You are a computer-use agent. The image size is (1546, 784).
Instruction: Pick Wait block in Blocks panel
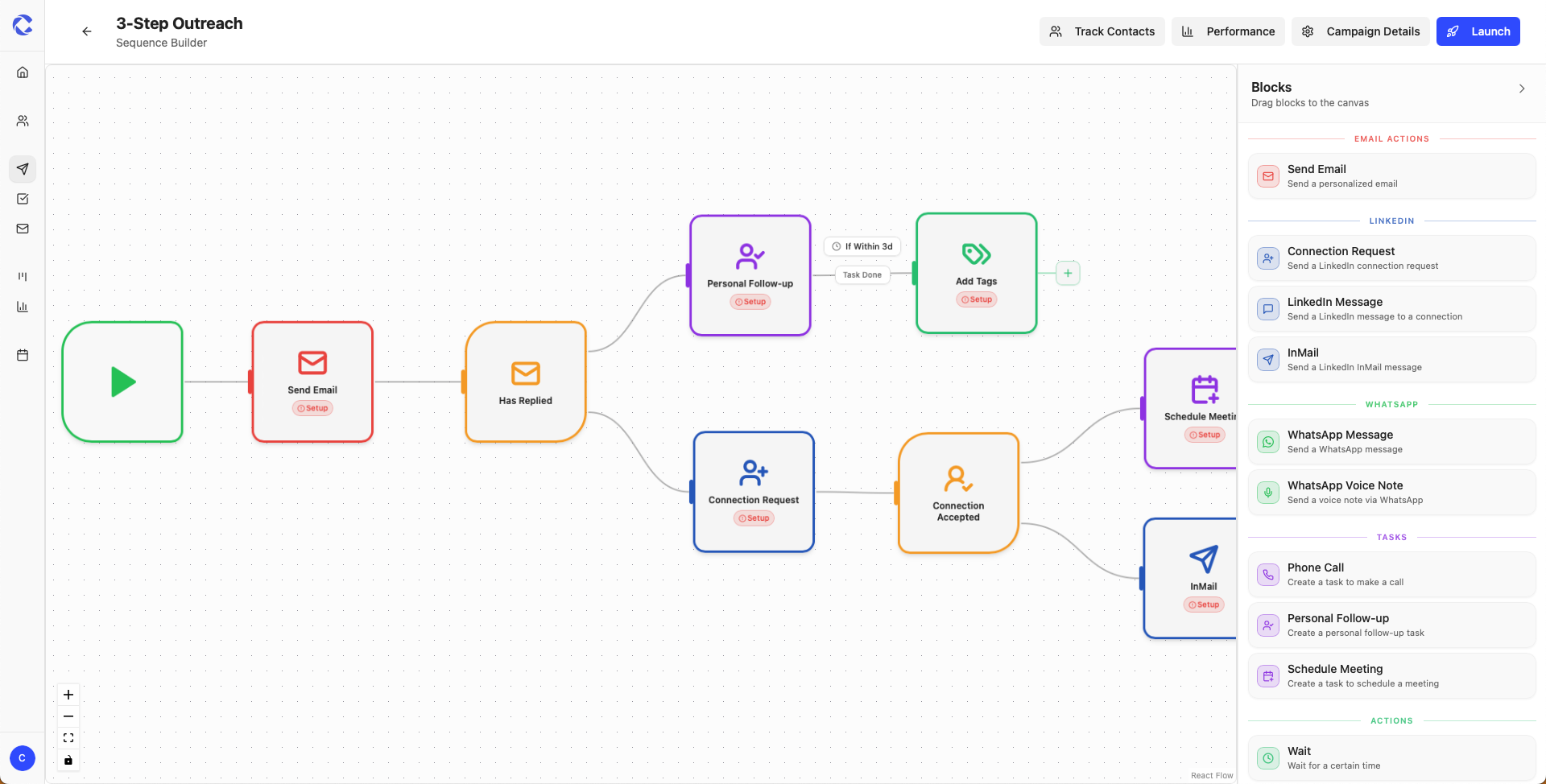[x=1391, y=757]
